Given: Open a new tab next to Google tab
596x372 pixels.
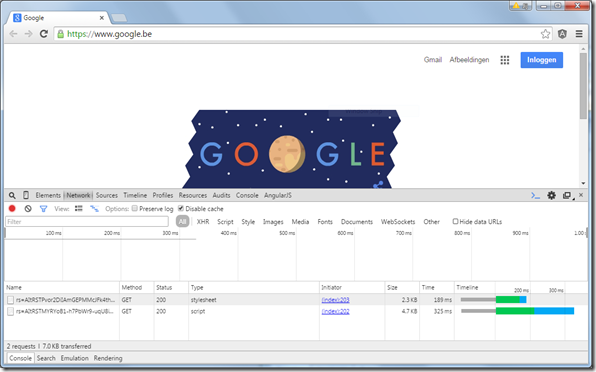Looking at the screenshot, I should pyautogui.click(x=119, y=18).
